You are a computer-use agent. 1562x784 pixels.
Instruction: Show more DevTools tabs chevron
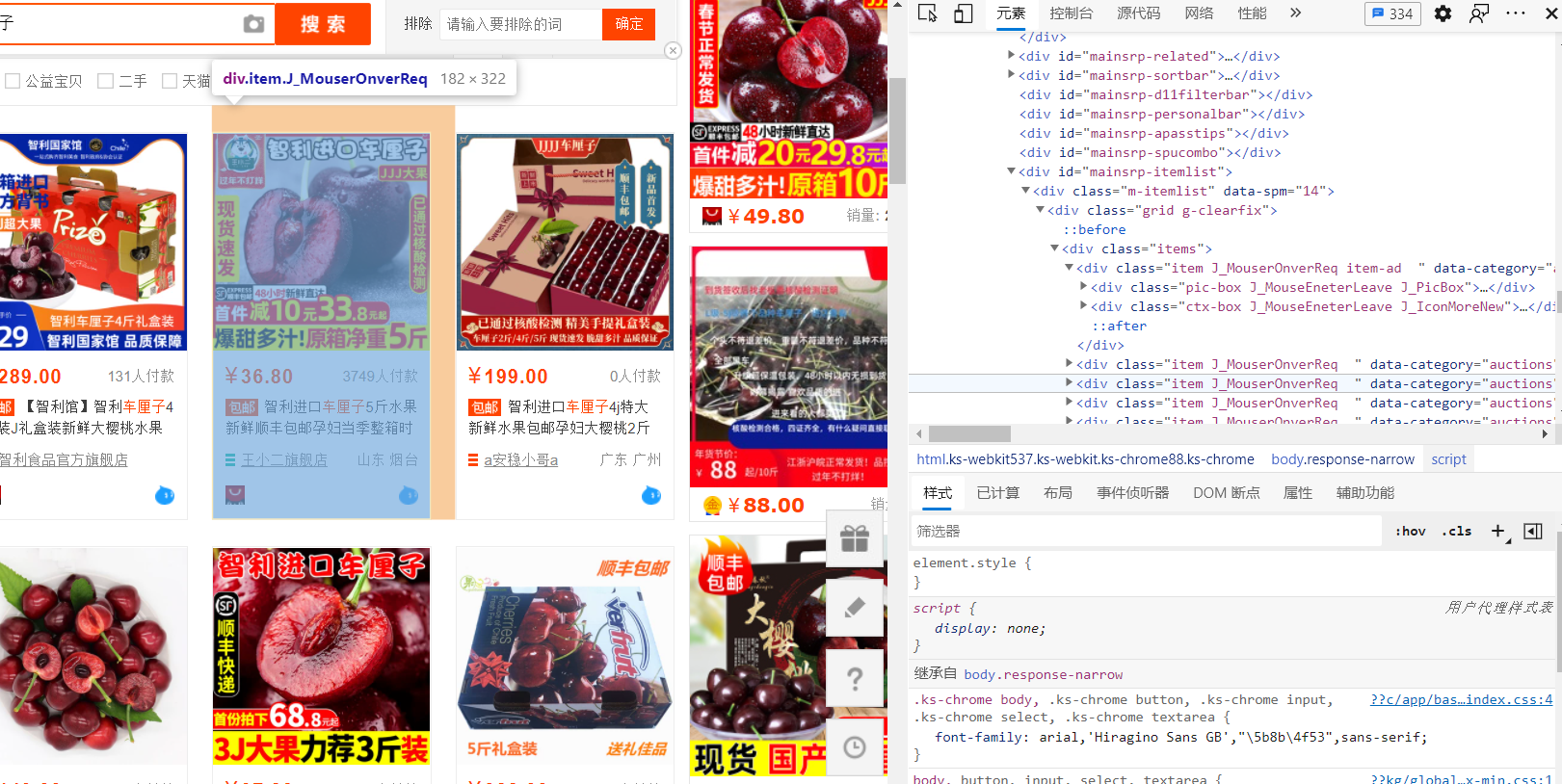[1295, 13]
